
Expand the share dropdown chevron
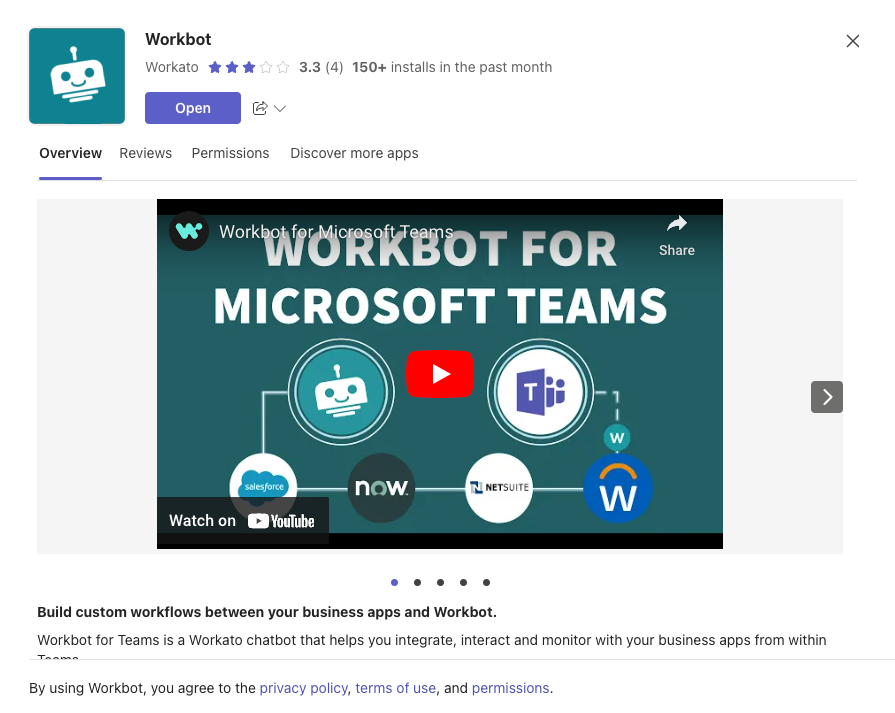click(280, 108)
